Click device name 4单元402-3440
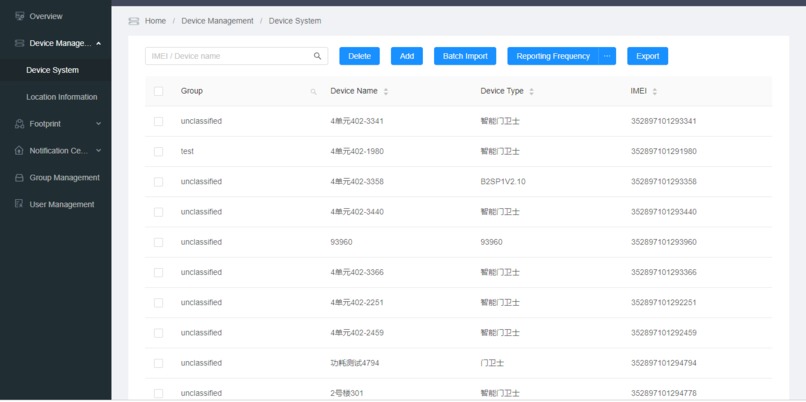 [x=357, y=212]
